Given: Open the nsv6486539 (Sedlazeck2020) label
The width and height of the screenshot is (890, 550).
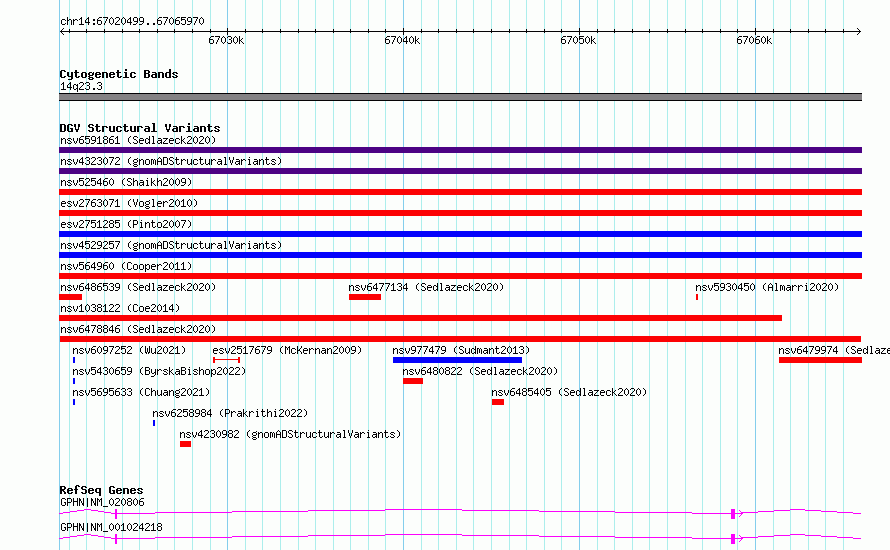Looking at the screenshot, I should pos(138,287).
